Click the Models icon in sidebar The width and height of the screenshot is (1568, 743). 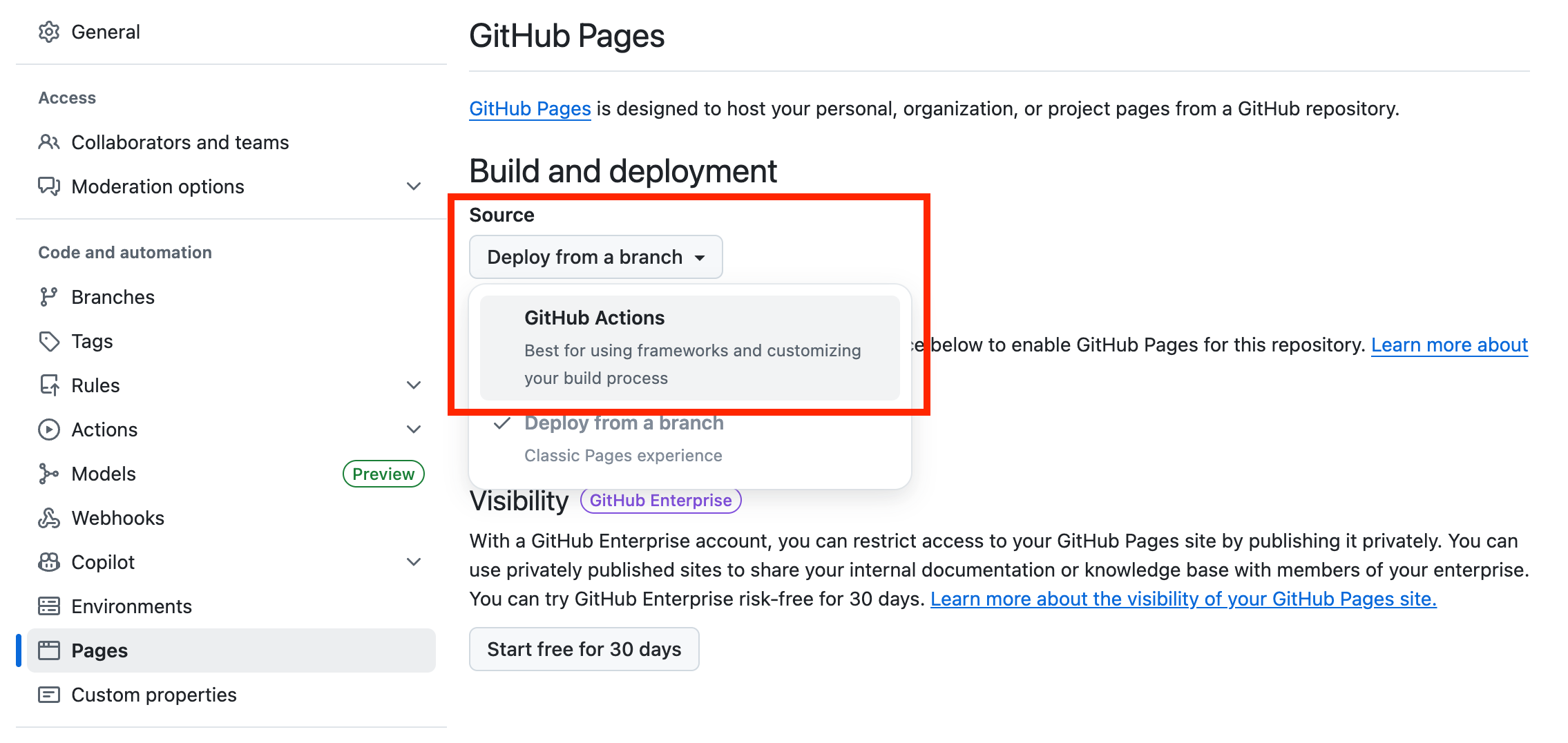(x=48, y=474)
